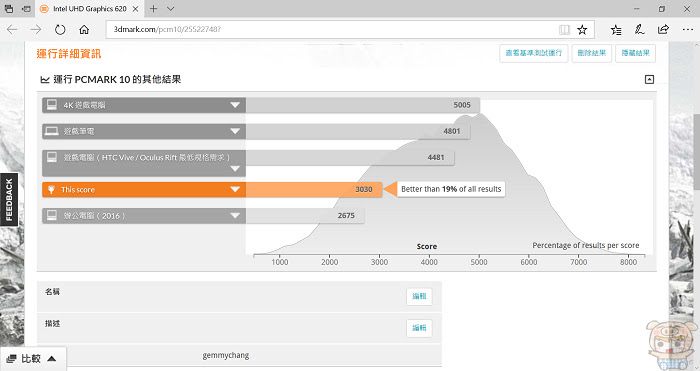Expand the office PC 2016 row
700x371 pixels.
[235, 216]
